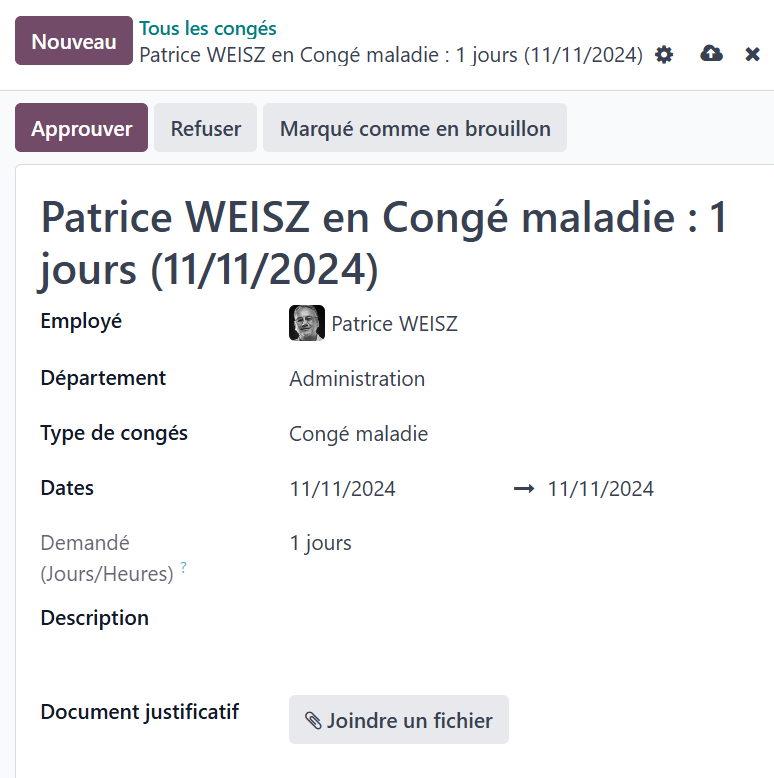This screenshot has height=778, width=774.
Task: Click the Refuser button
Action: [x=205, y=128]
